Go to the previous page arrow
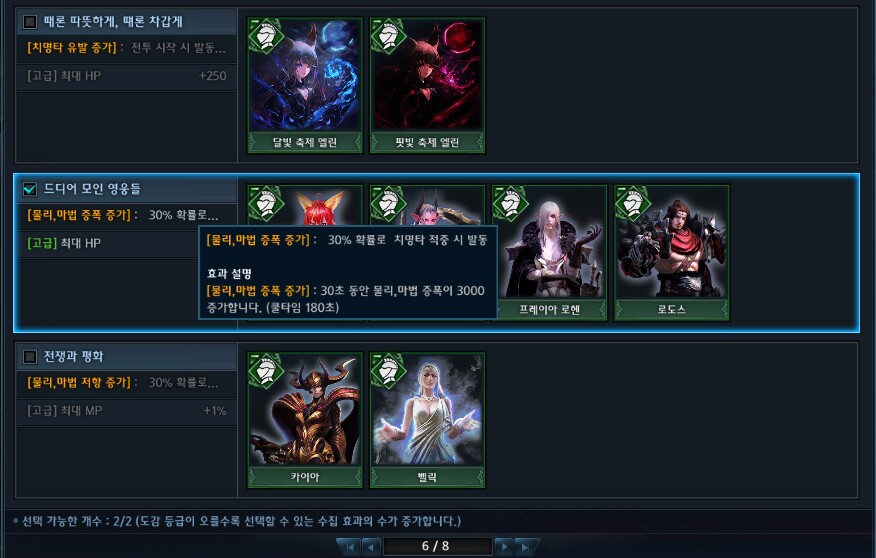This screenshot has height=558, width=876. point(372,546)
